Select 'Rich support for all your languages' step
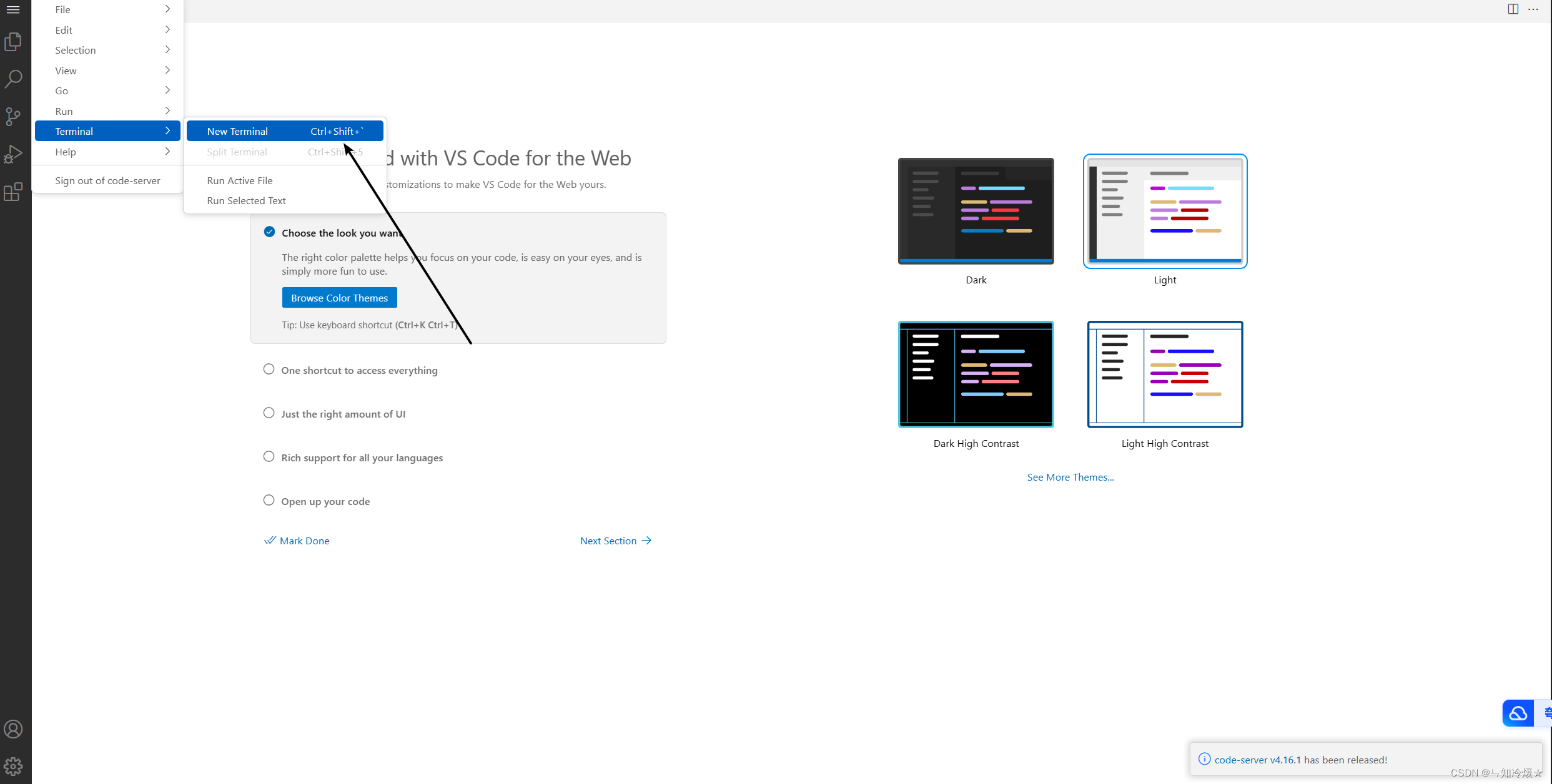The height and width of the screenshot is (784, 1552). point(362,458)
